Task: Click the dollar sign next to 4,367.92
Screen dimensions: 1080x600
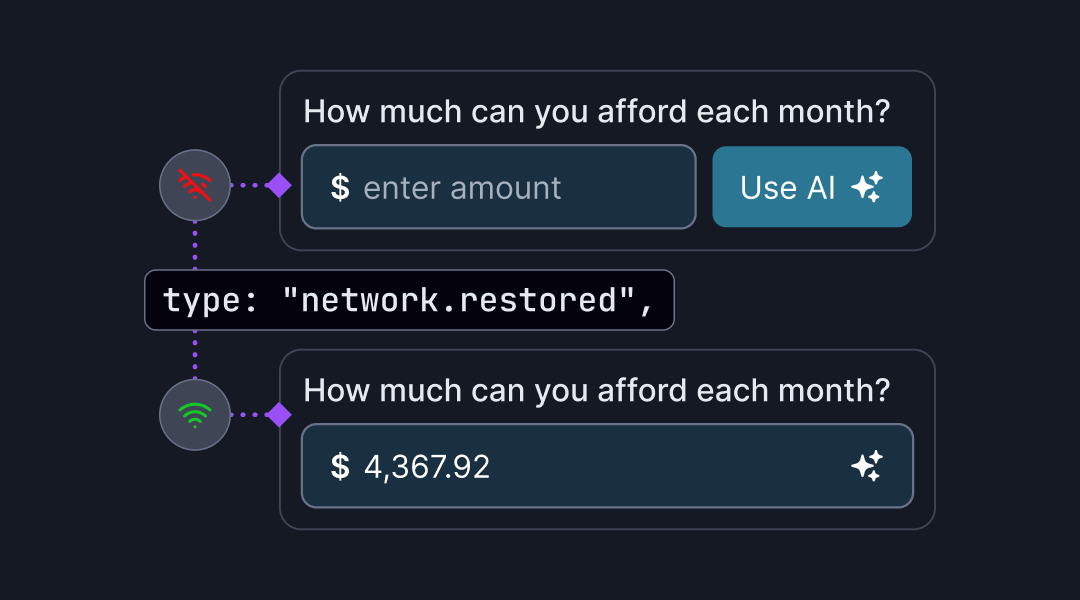Action: 341,465
